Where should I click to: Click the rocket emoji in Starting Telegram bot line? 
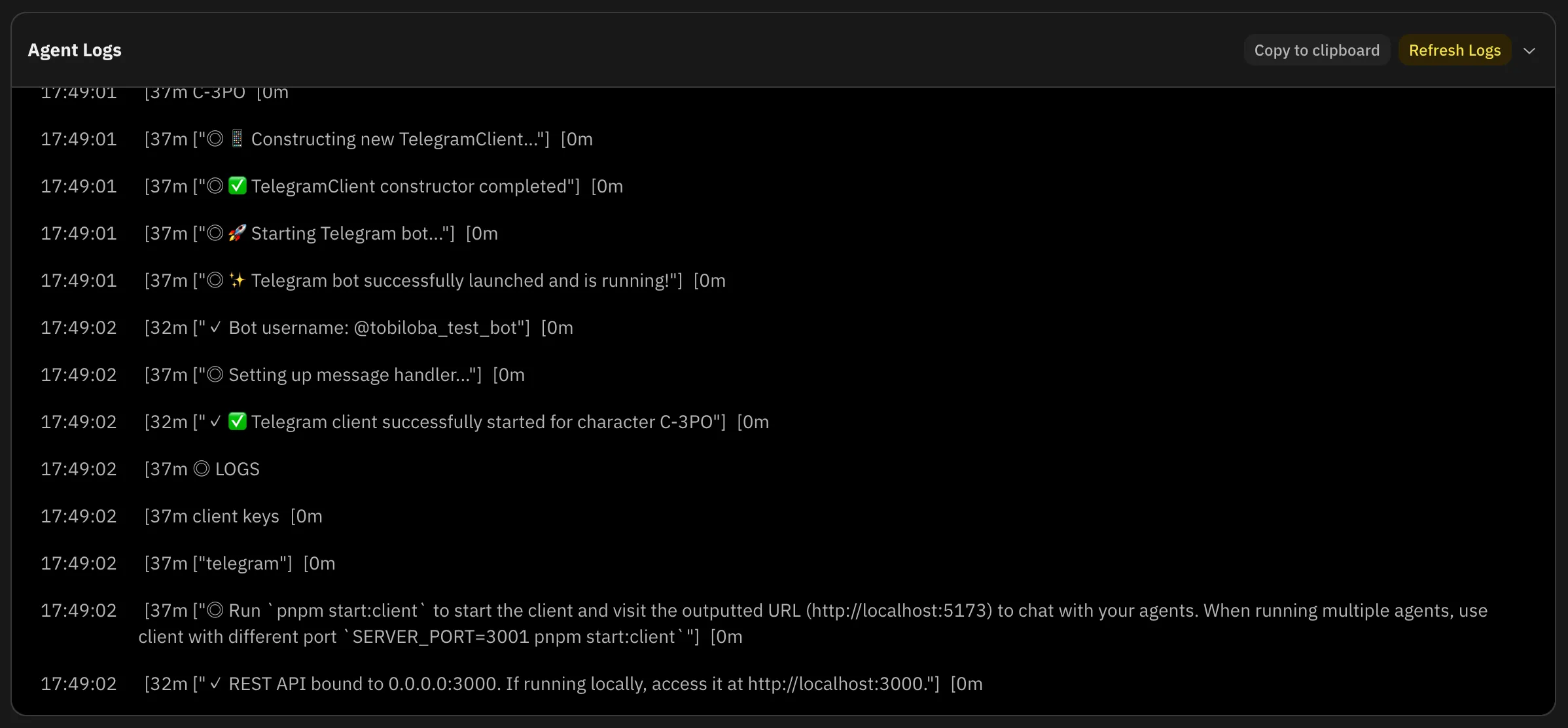[x=237, y=233]
